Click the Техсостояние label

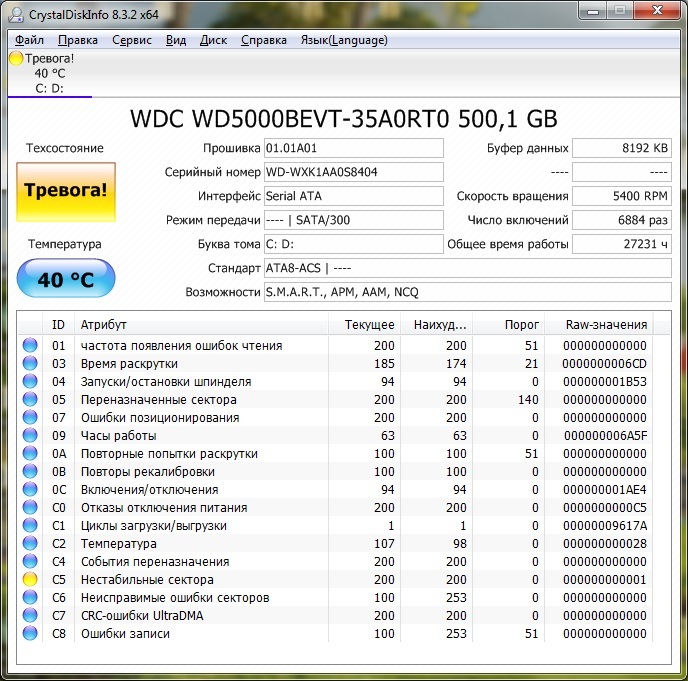tap(65, 148)
